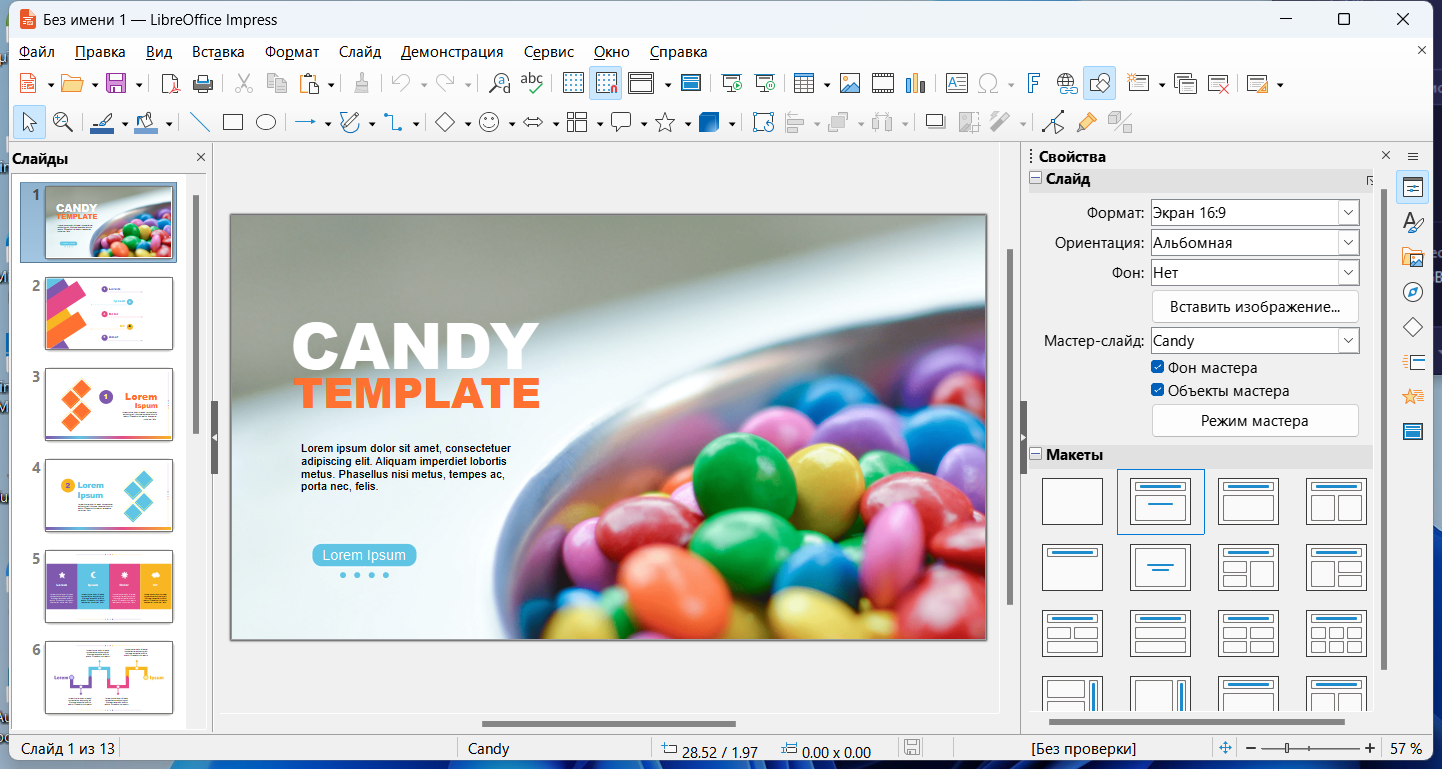Select the Insert Line tool
This screenshot has height=769, width=1442.
click(200, 122)
